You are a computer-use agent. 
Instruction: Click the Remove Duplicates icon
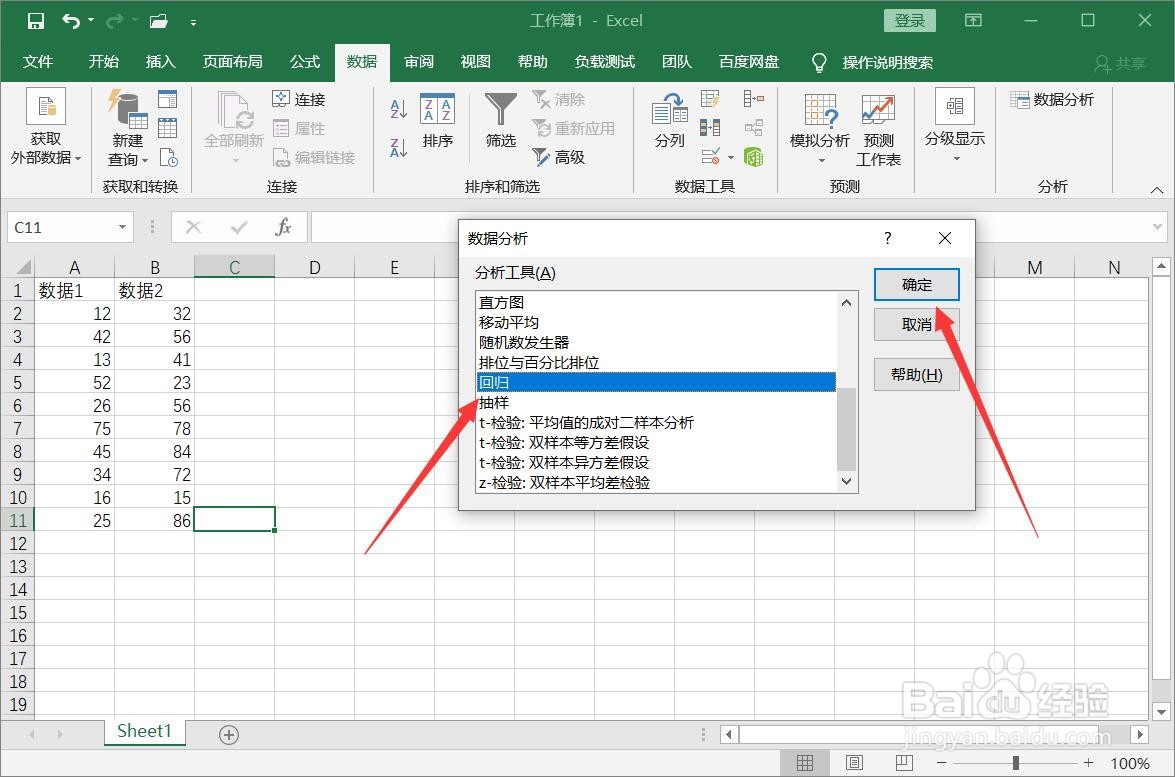(x=710, y=127)
